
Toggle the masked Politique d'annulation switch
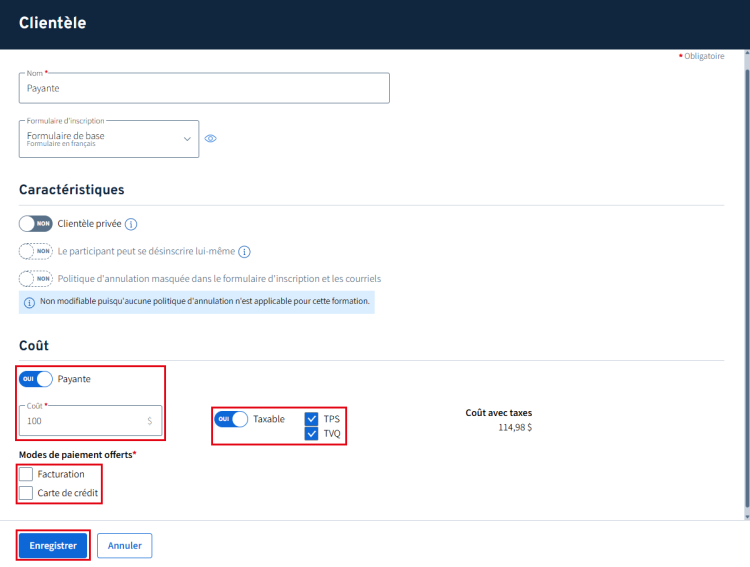point(35,279)
